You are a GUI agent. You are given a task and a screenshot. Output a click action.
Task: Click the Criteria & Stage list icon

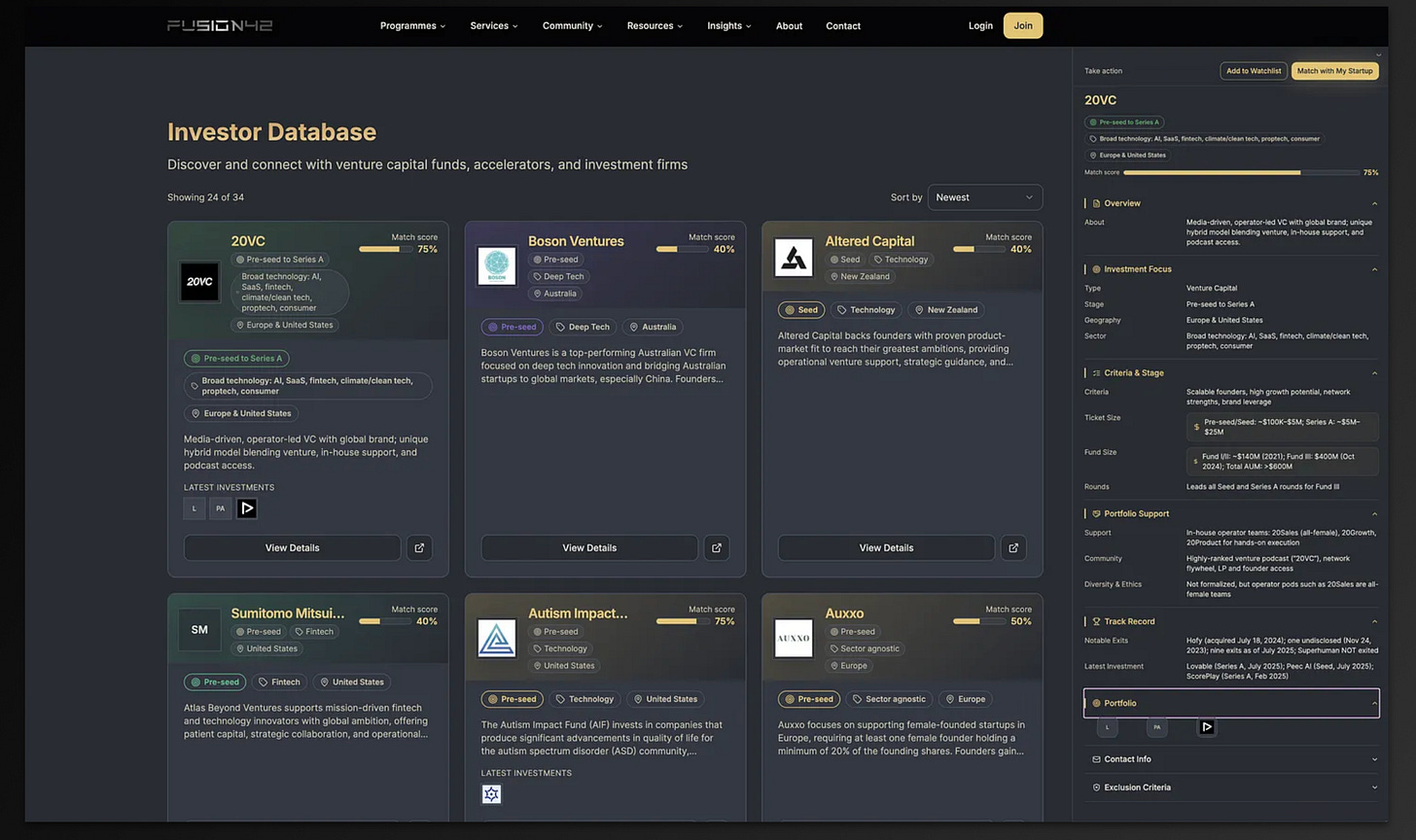[1096, 372]
